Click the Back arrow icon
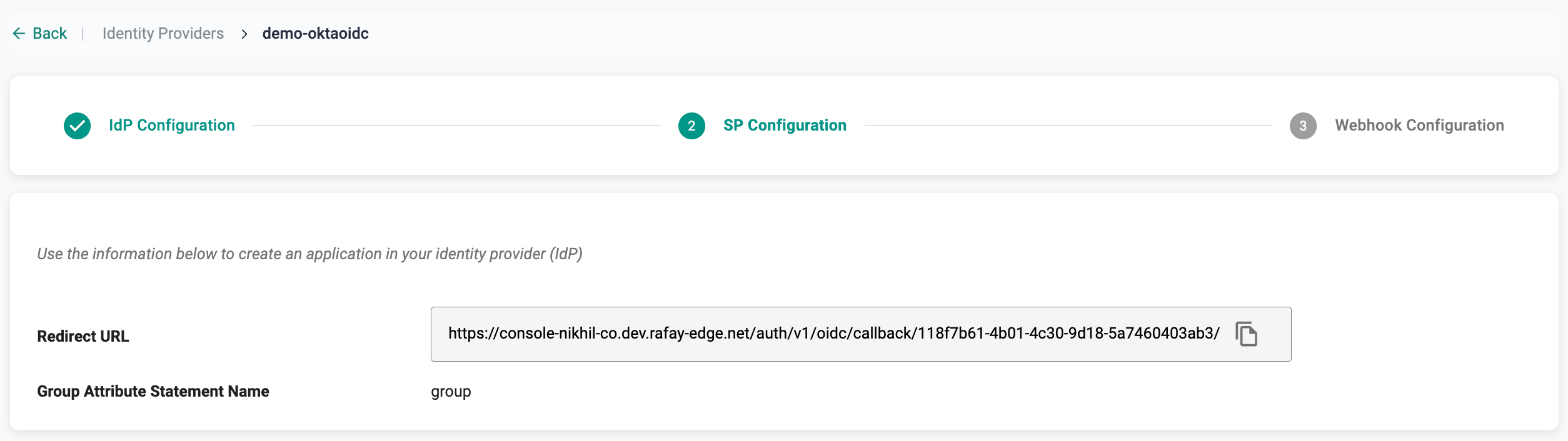1568x441 pixels. tap(19, 33)
